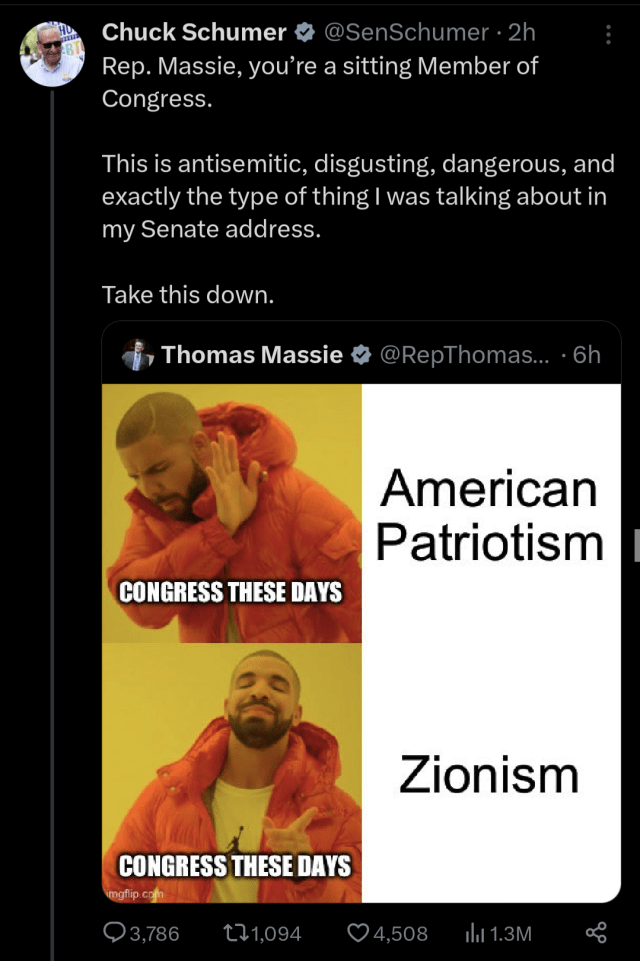
Task: Open the three-dot more options menu
Action: tap(608, 34)
